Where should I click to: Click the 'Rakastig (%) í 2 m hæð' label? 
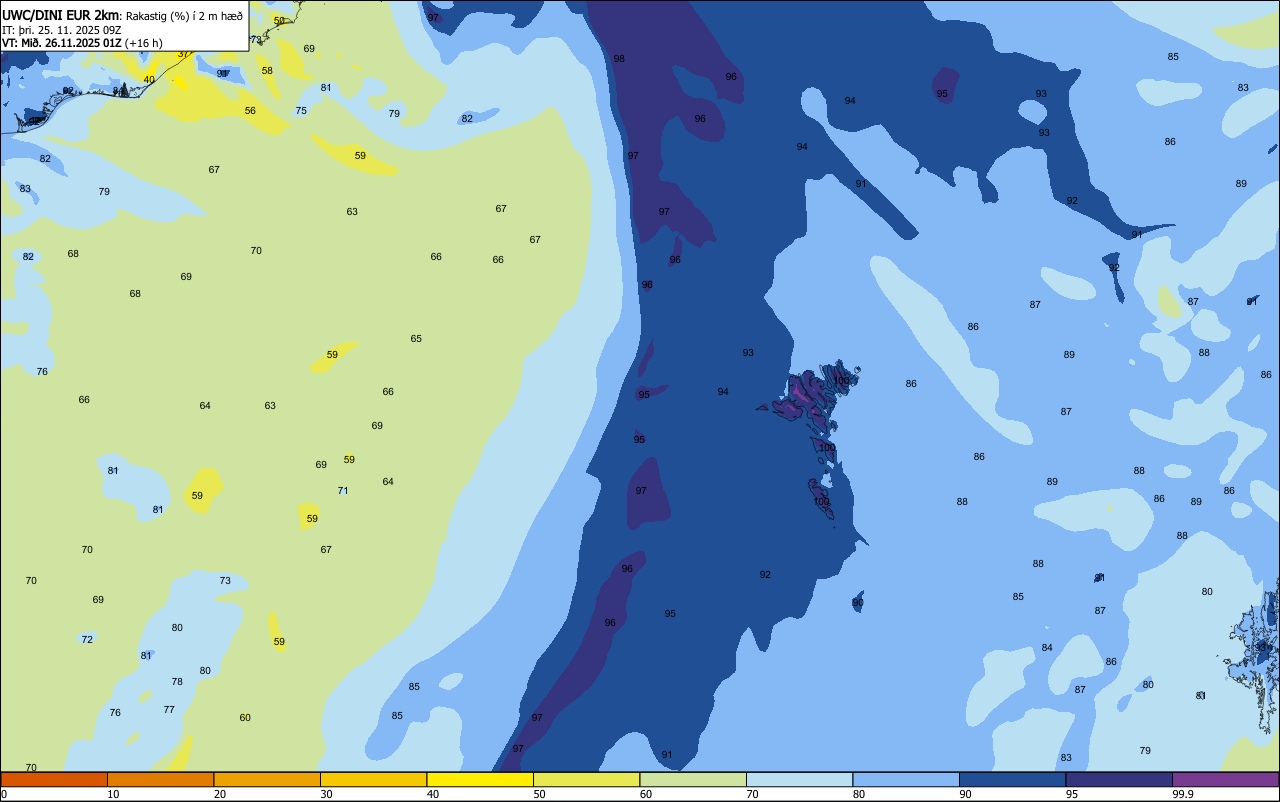click(184, 16)
